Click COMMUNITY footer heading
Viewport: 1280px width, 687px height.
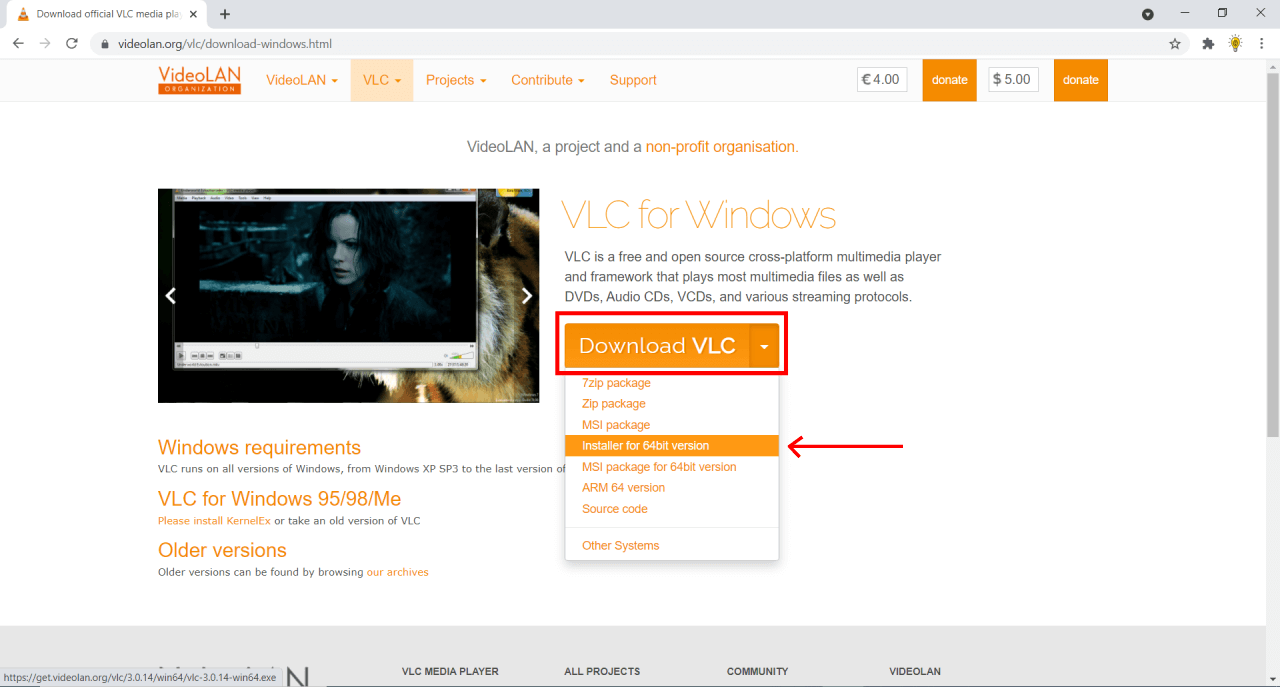(x=757, y=671)
